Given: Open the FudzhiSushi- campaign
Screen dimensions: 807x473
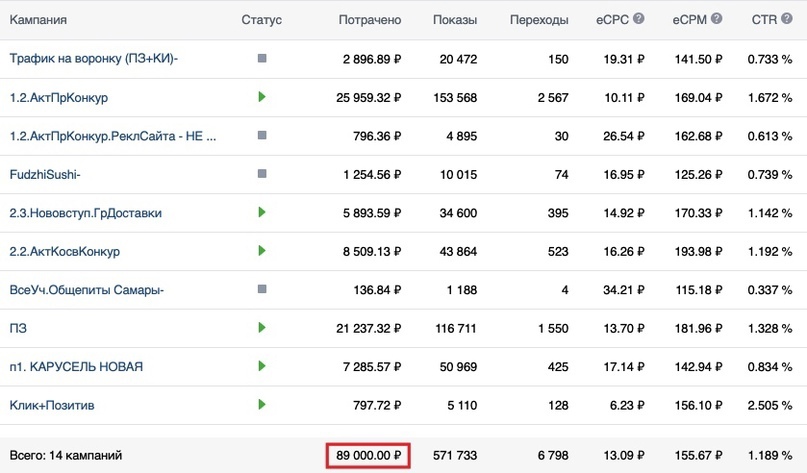Looking at the screenshot, I should (x=45, y=174).
